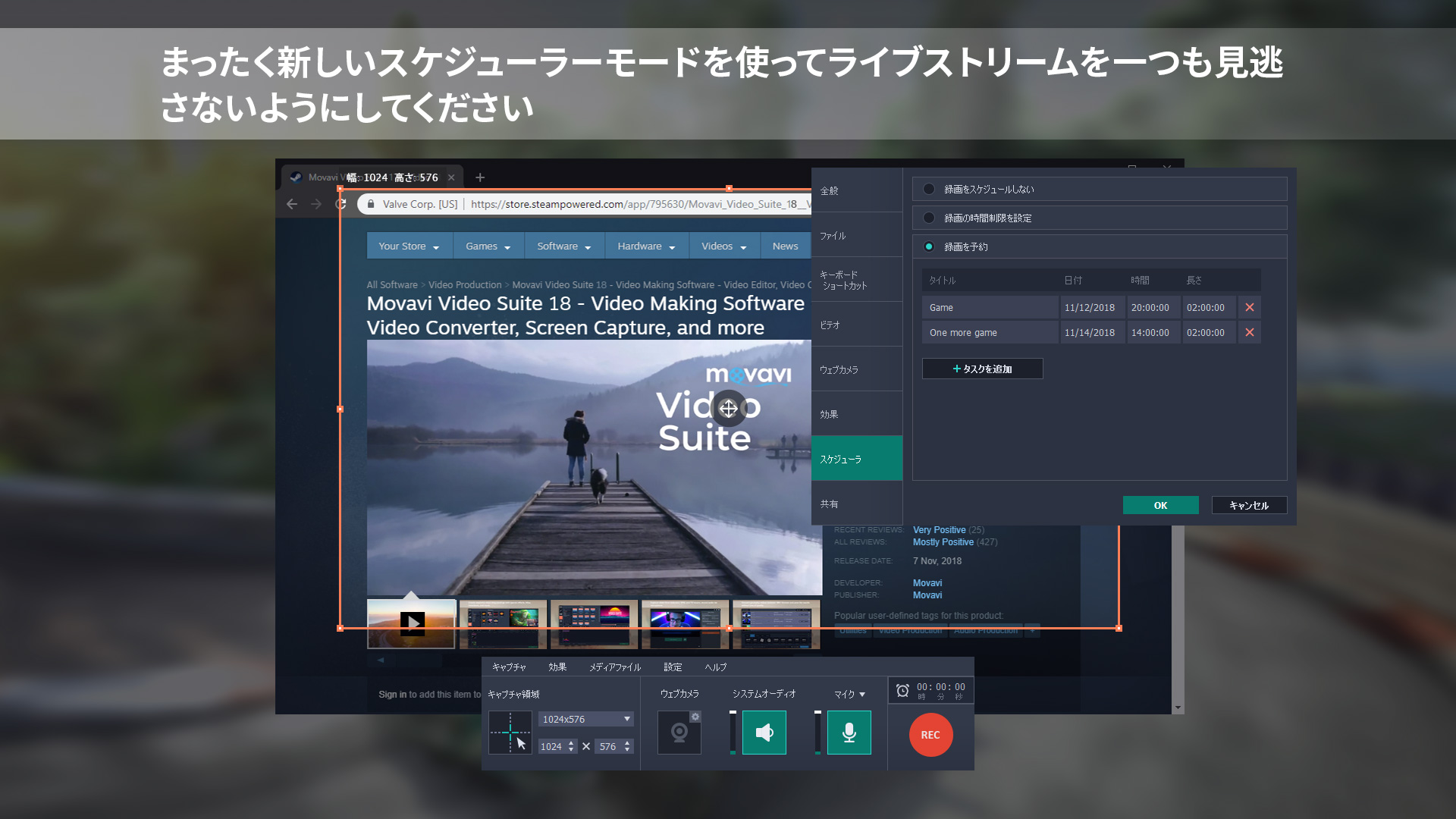Open the 効果 menu in capture panel
The height and width of the screenshot is (819, 1456).
[x=557, y=667]
